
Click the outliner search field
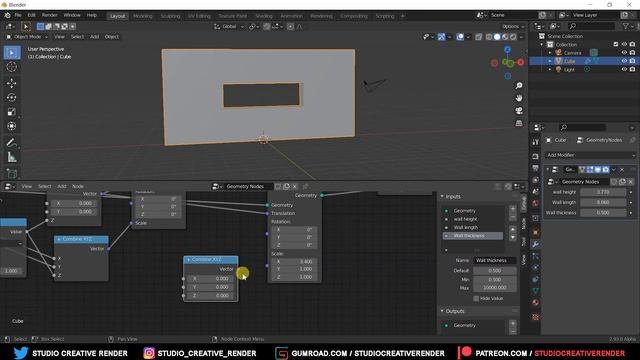coord(591,26)
